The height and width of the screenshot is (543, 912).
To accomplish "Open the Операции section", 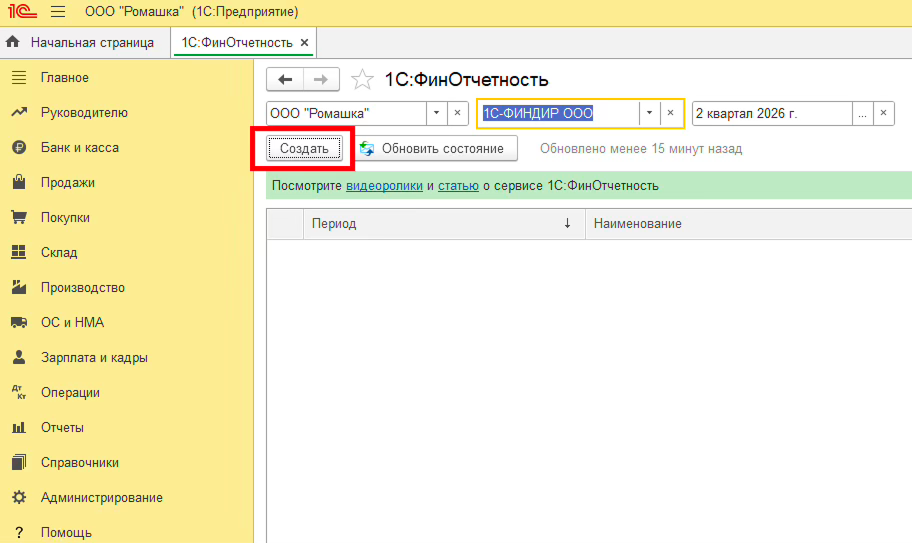I will tap(70, 392).
